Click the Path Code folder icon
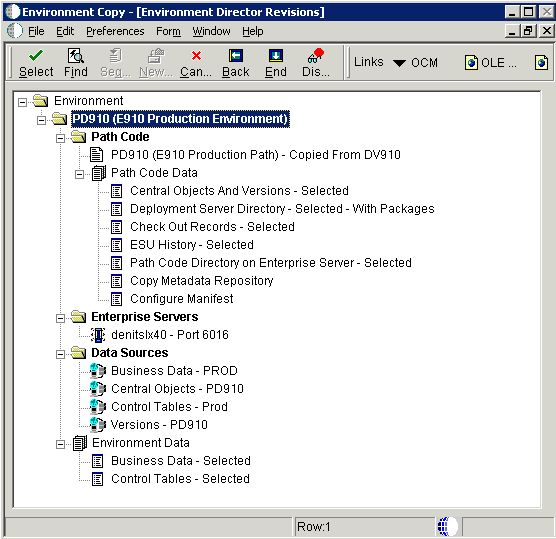 click(x=78, y=137)
